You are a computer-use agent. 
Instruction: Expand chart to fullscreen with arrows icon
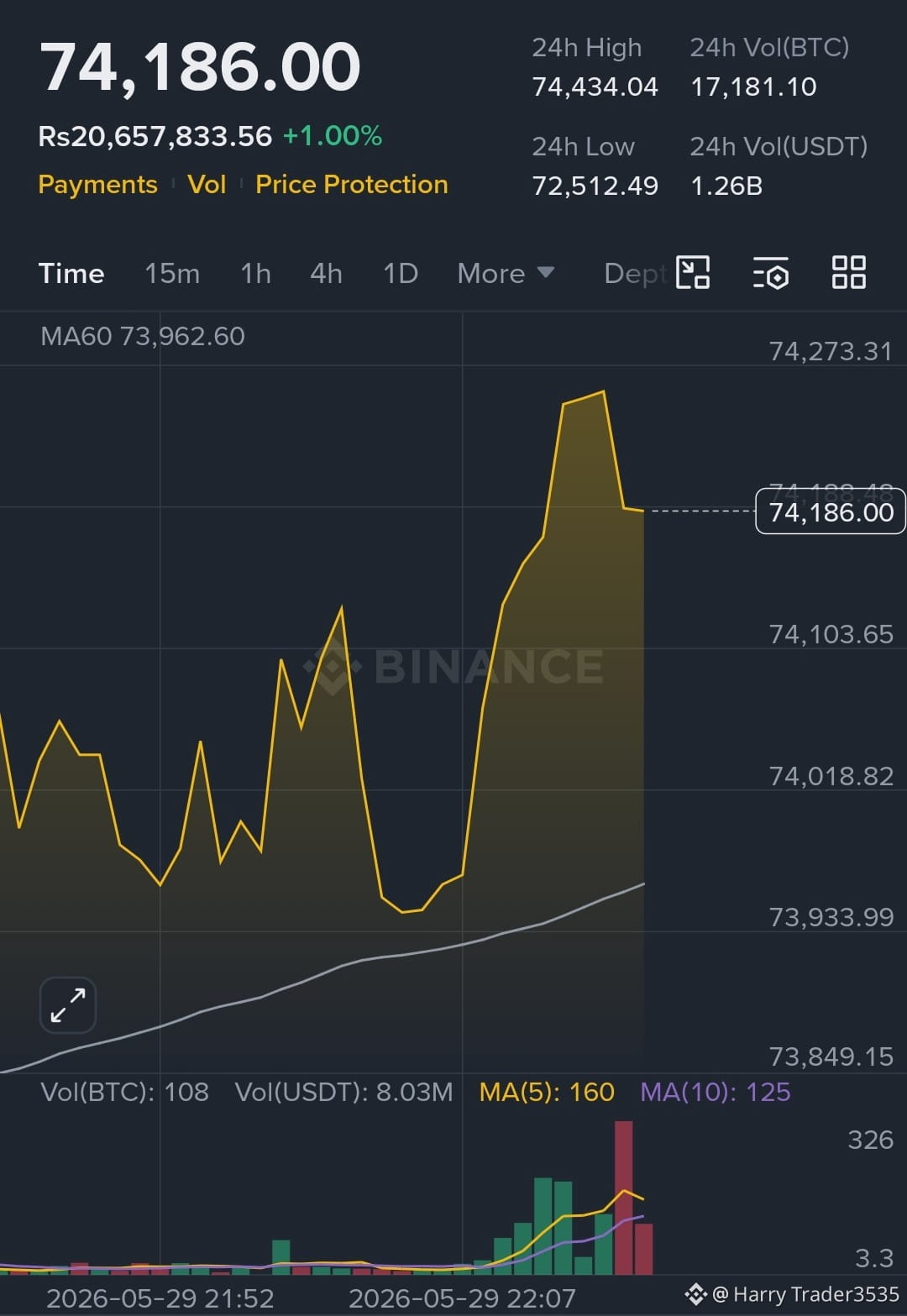tap(68, 1004)
